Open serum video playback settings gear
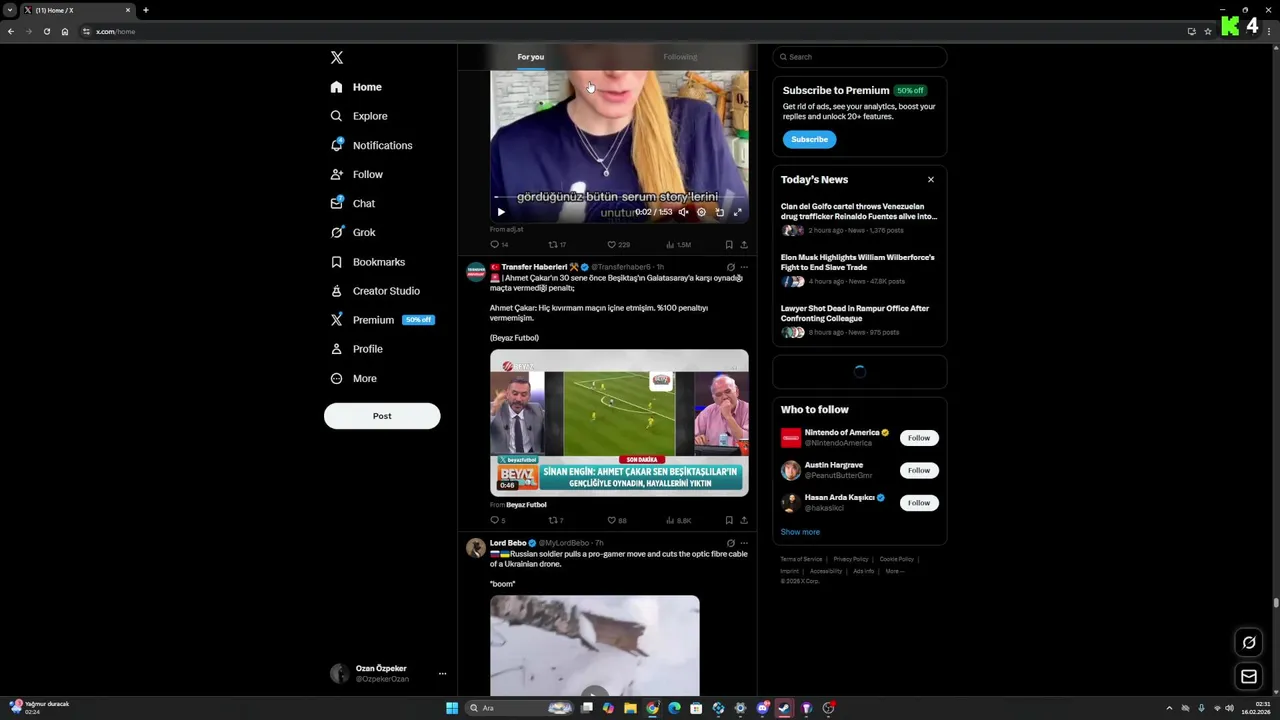Viewport: 1280px width, 720px height. pos(701,212)
